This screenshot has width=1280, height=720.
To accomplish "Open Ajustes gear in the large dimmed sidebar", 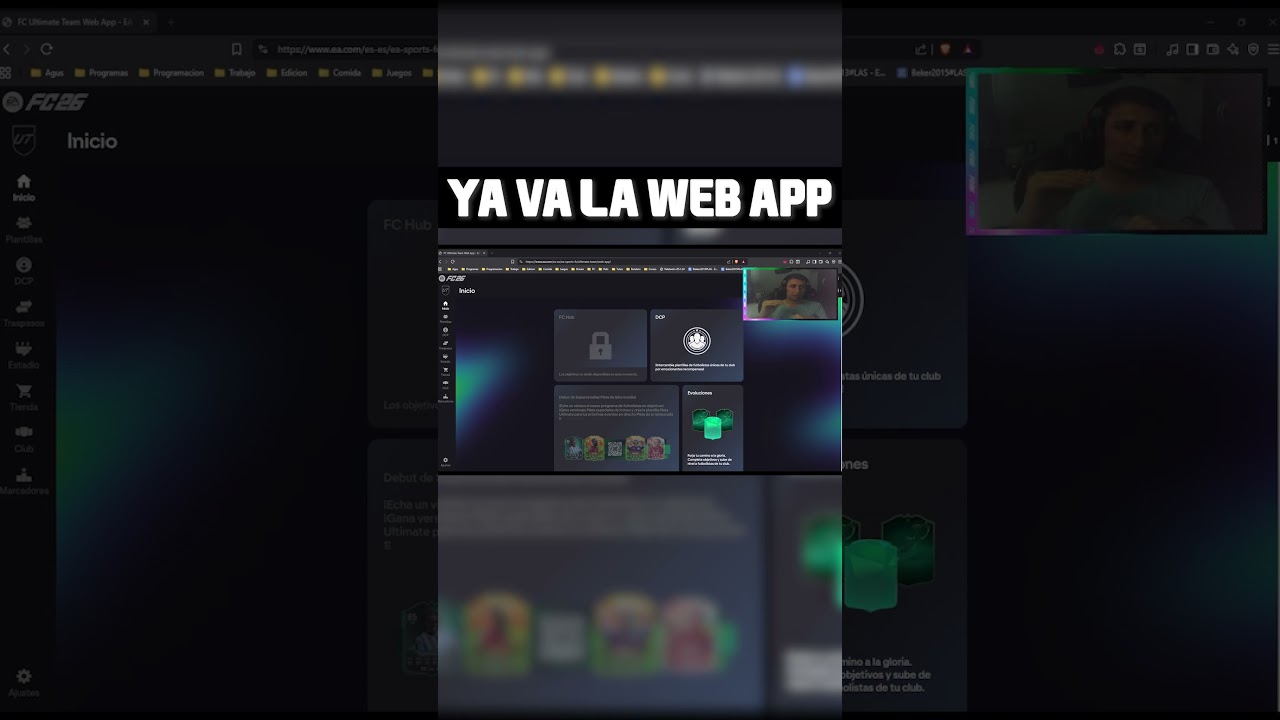I will [23, 683].
